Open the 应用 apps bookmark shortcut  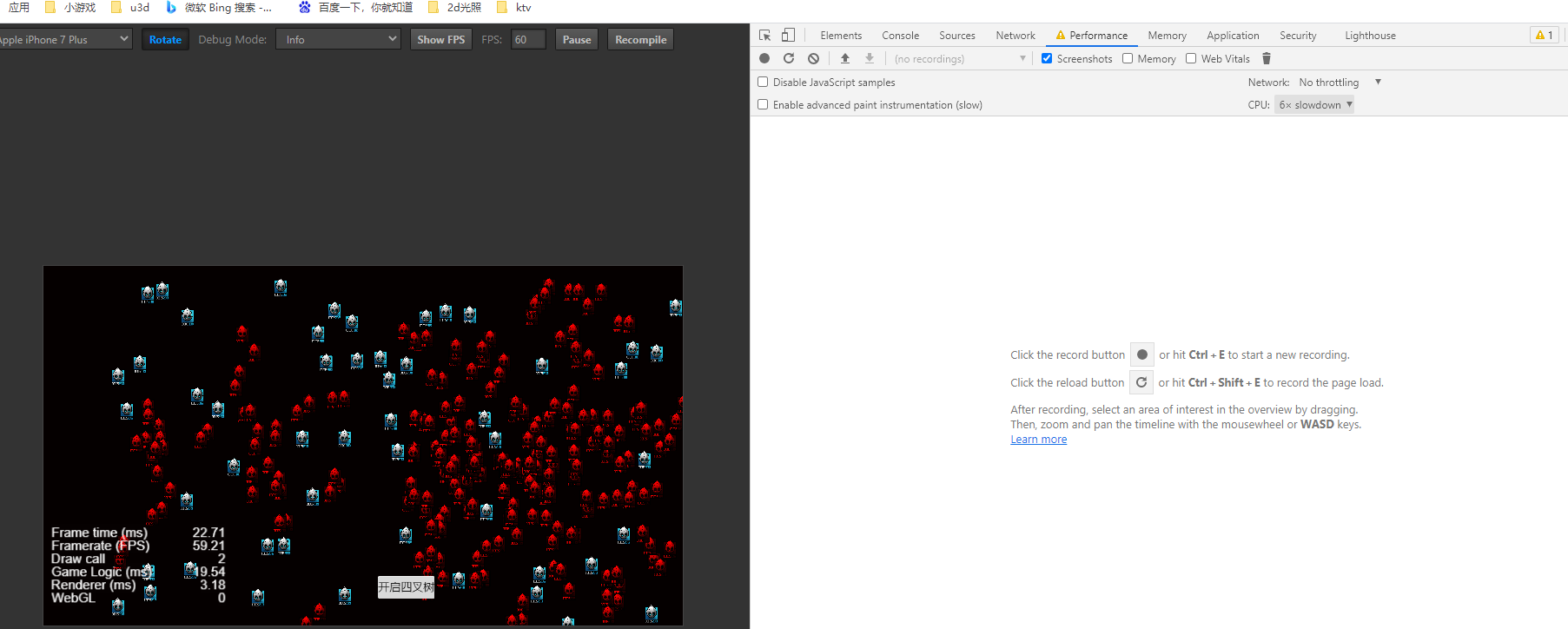coord(19,8)
